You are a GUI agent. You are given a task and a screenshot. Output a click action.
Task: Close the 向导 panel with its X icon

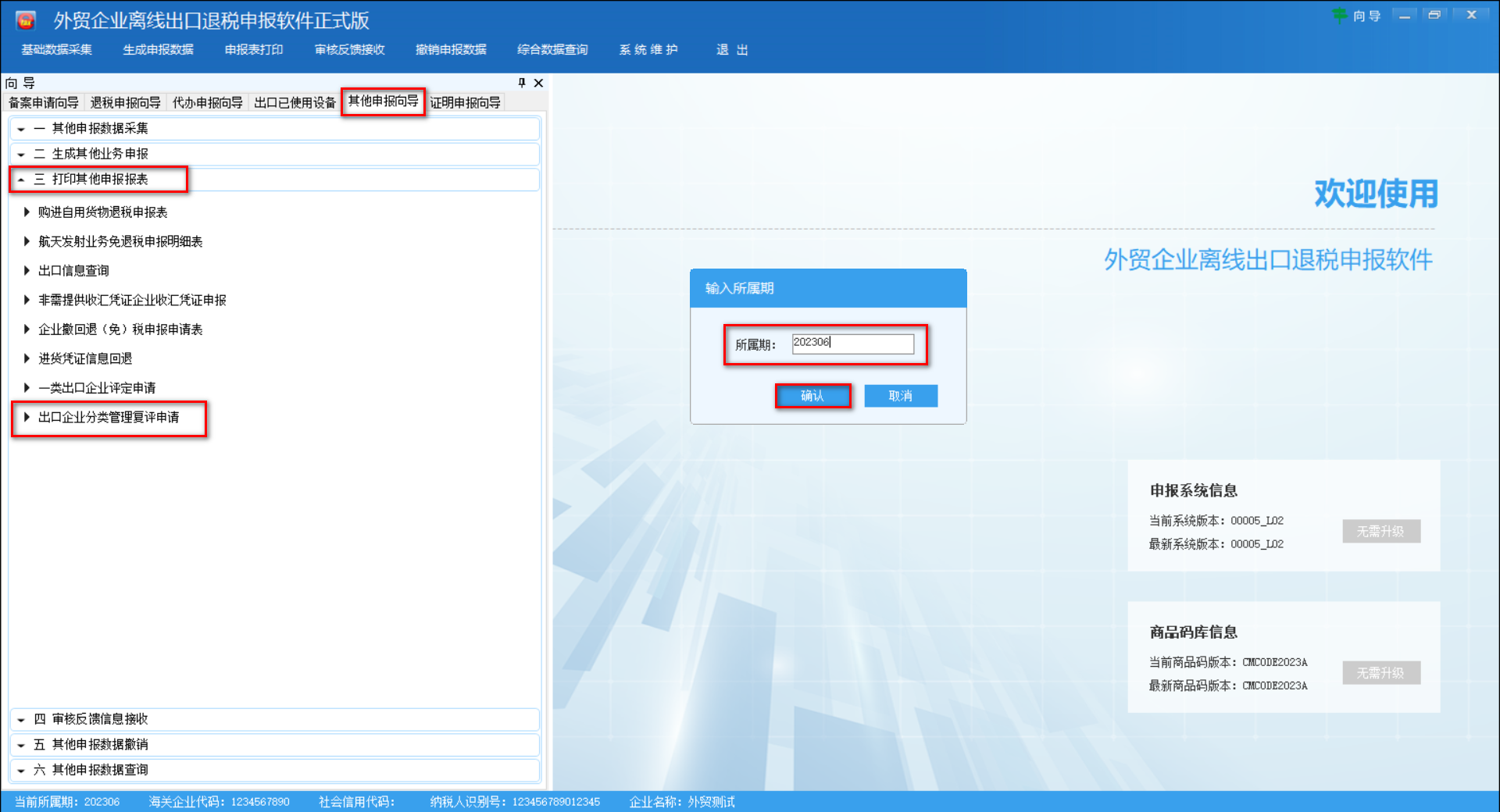coord(538,83)
